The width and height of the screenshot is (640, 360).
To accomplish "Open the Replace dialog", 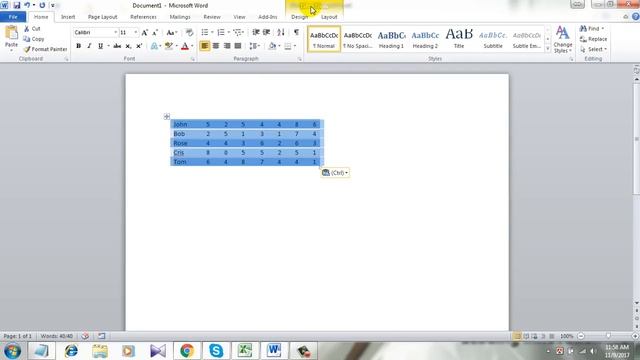I will tap(593, 39).
